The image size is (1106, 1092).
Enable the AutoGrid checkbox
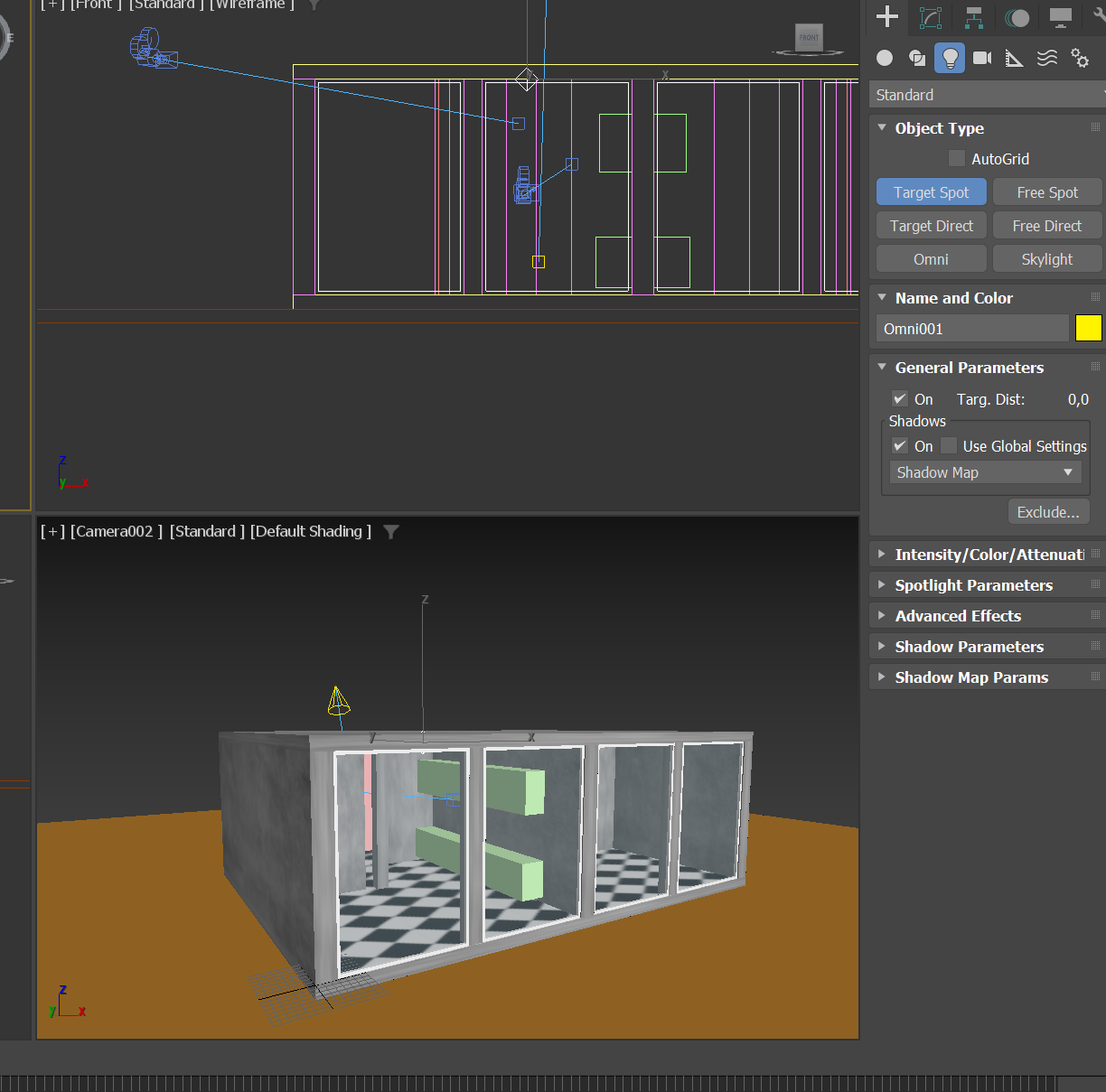957,159
